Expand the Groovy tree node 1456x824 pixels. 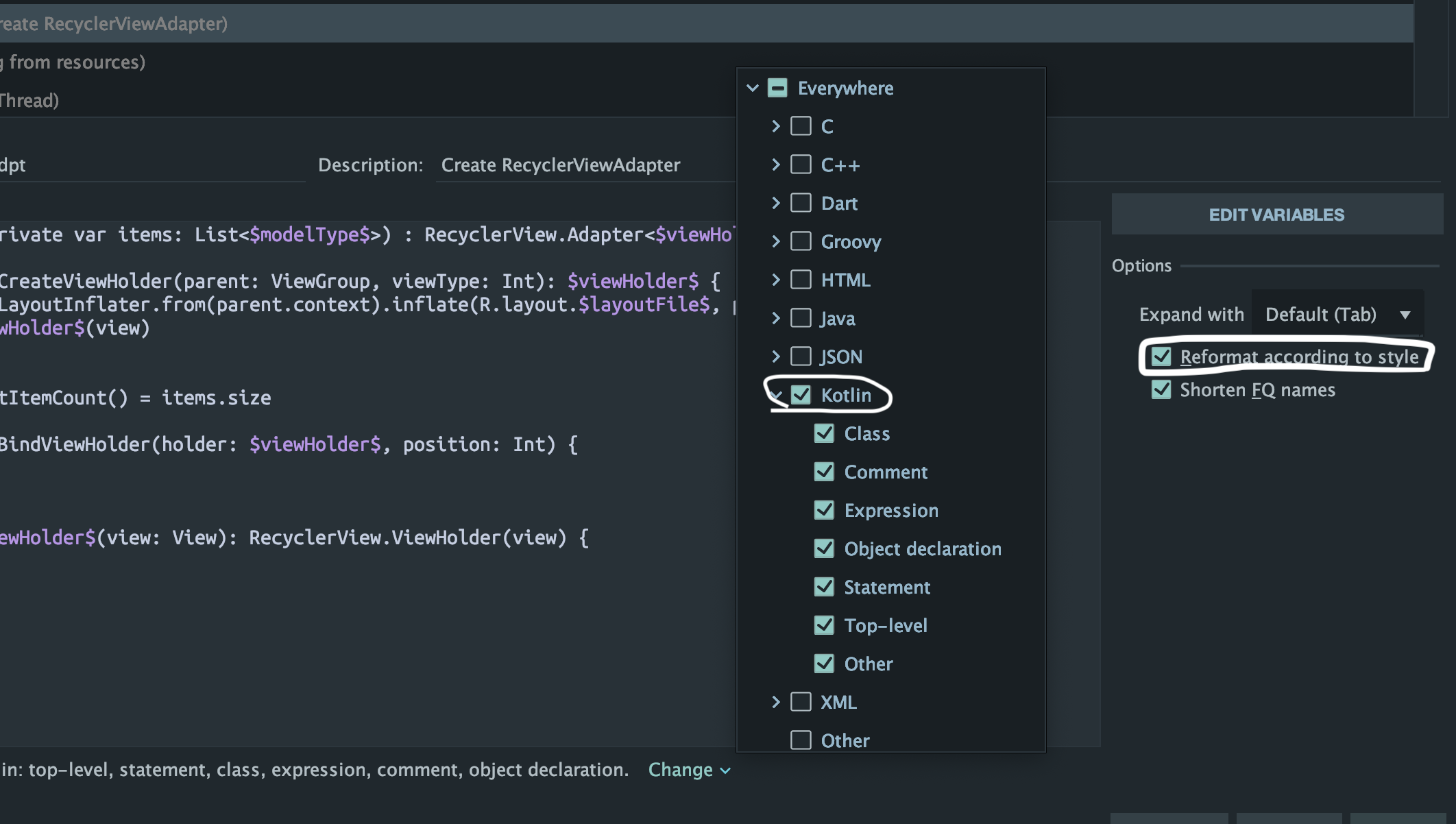[775, 241]
